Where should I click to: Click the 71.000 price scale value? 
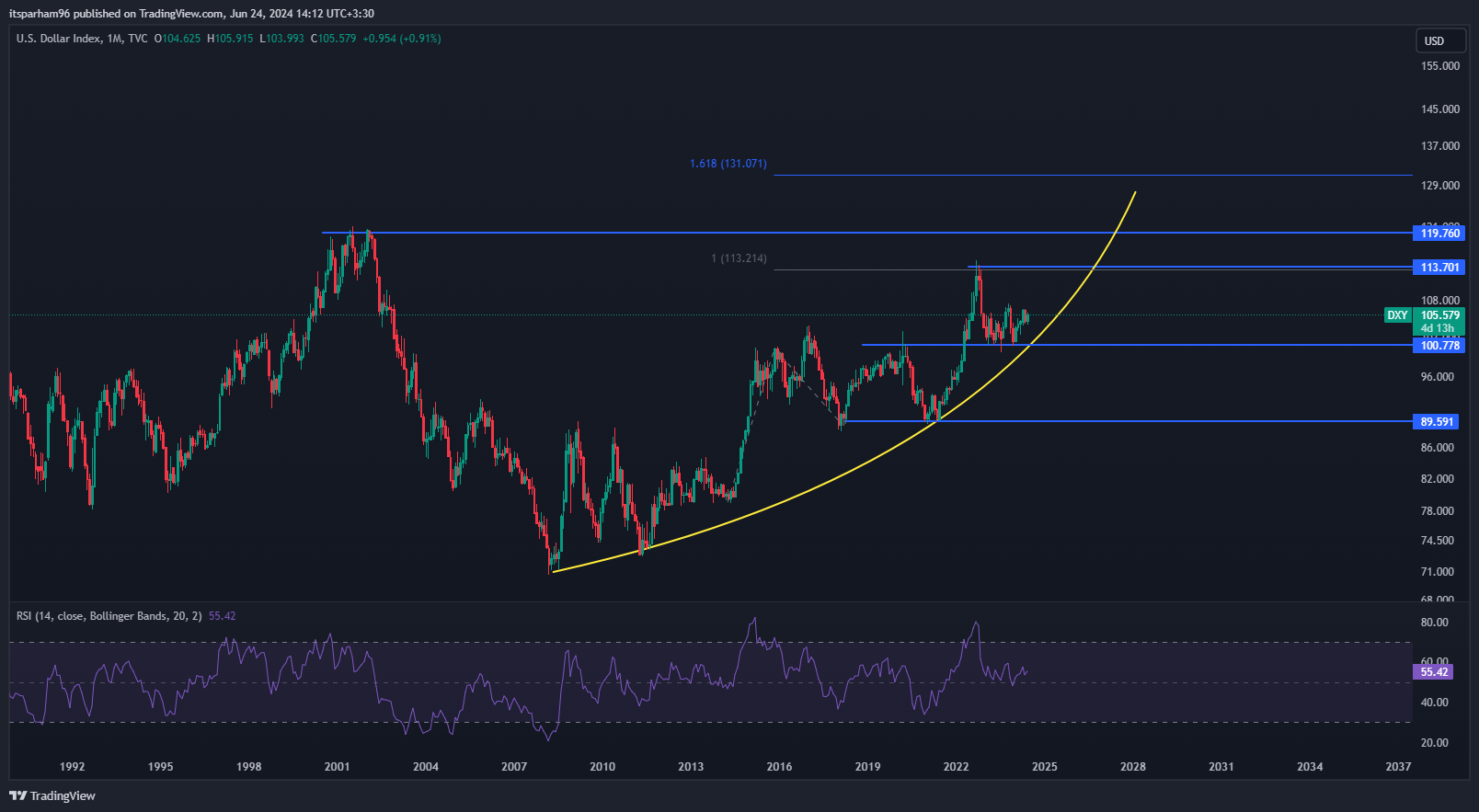coord(1438,572)
